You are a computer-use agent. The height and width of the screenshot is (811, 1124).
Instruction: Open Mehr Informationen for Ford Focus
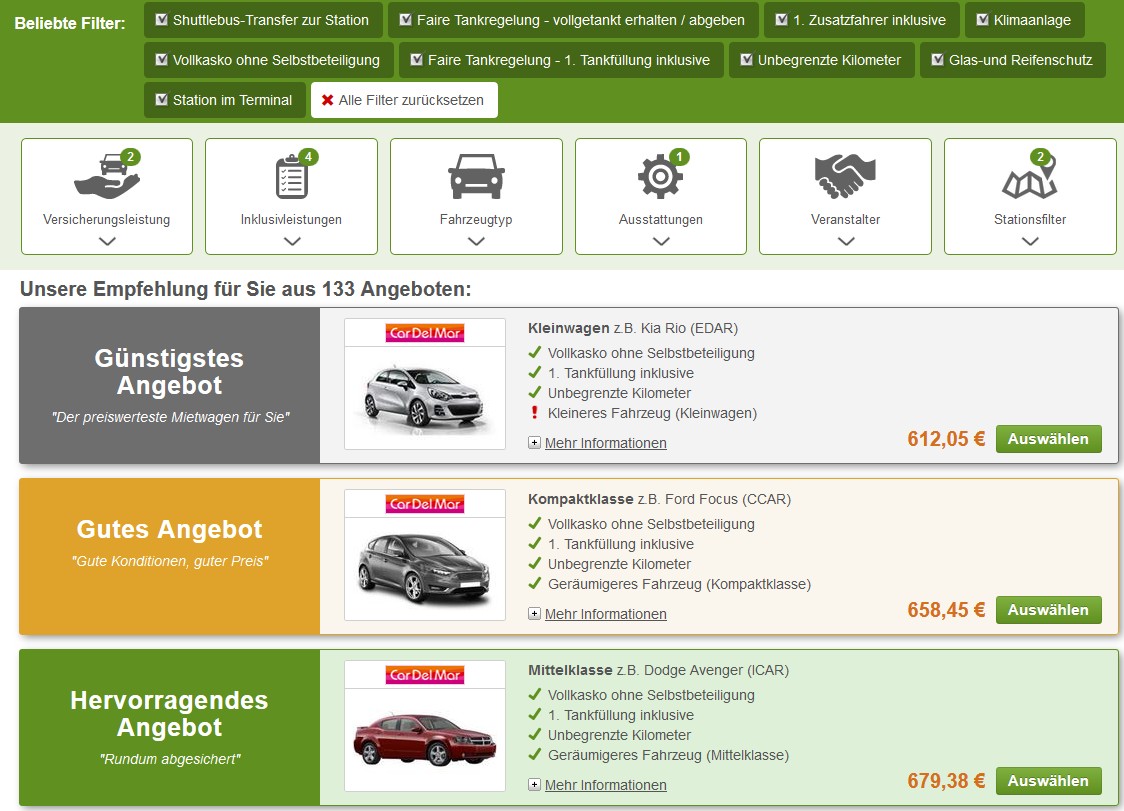tap(605, 614)
